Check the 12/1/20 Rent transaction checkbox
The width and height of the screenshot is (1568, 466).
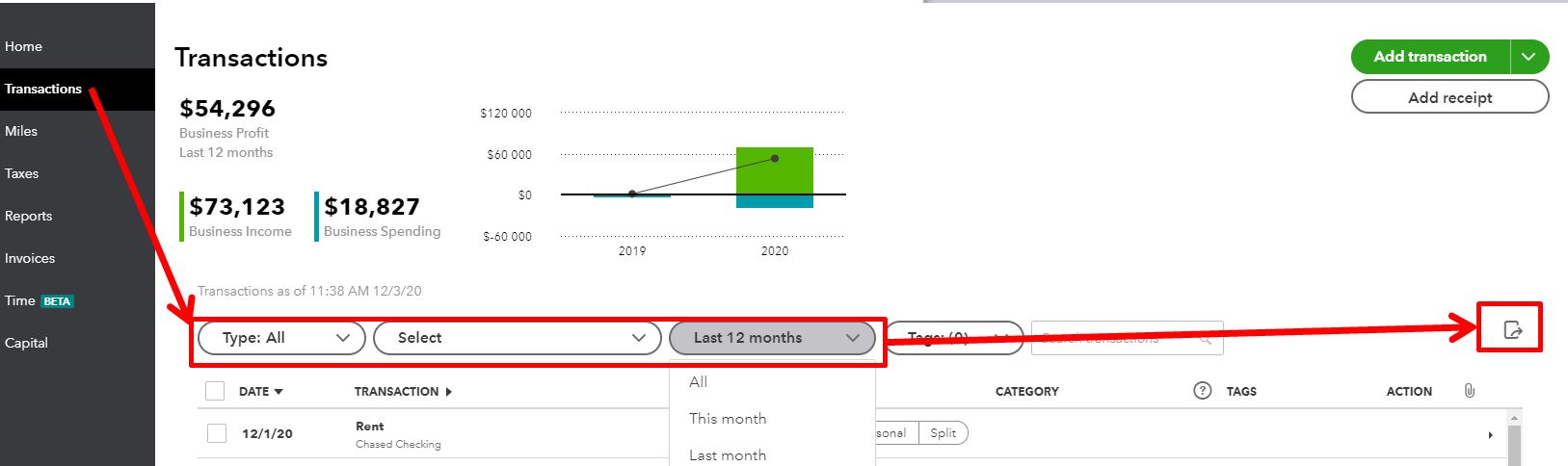click(x=217, y=433)
